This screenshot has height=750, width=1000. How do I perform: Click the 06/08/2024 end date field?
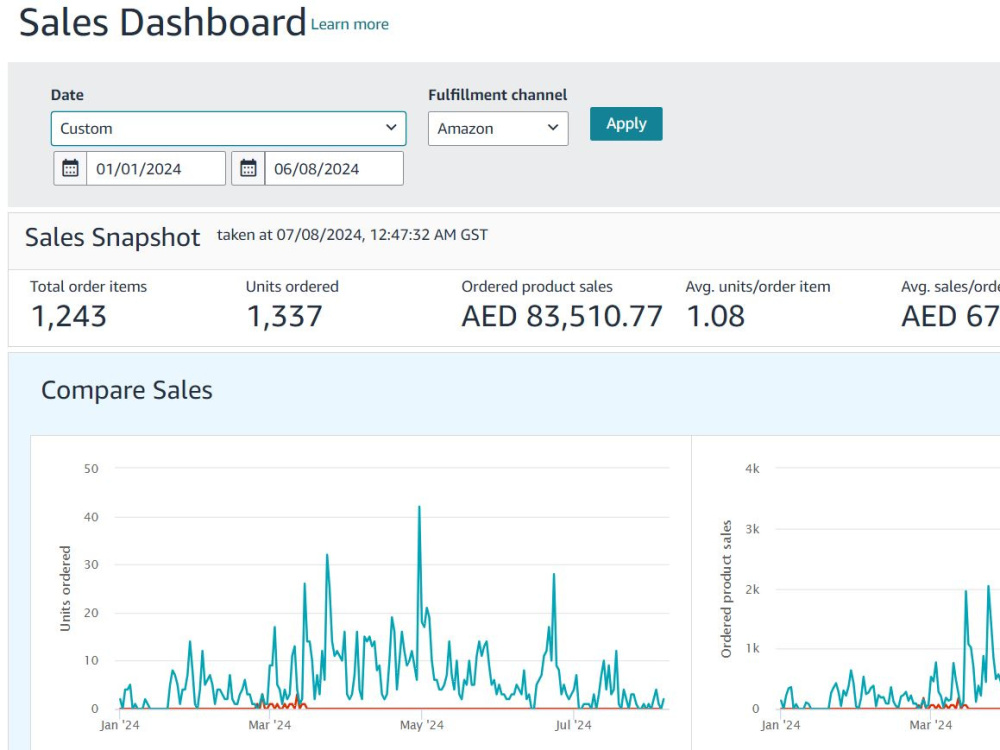pos(334,168)
